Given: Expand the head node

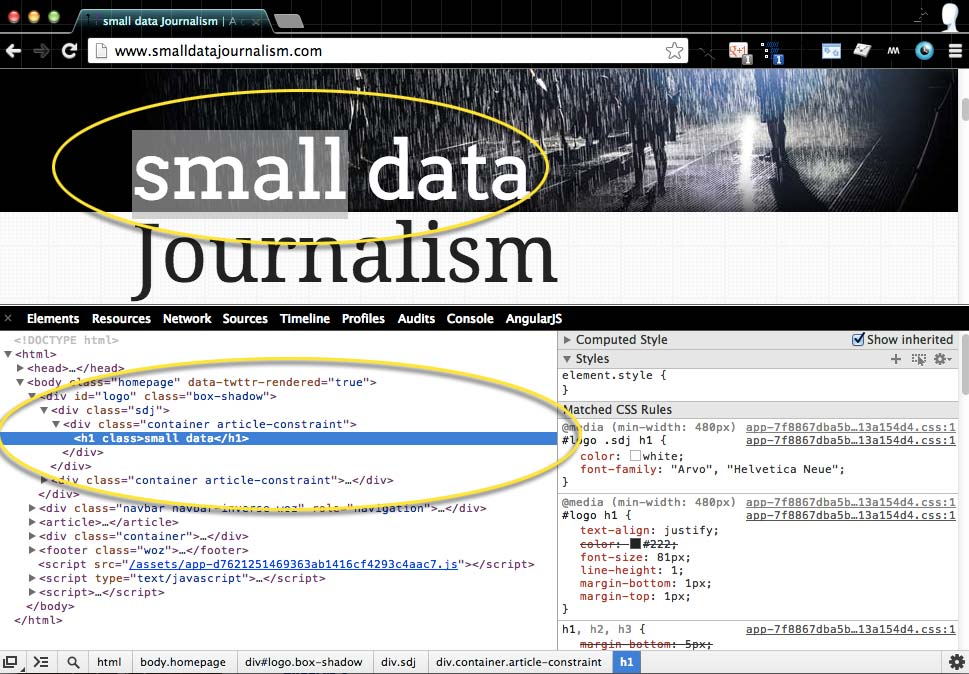Looking at the screenshot, I should 20,368.
